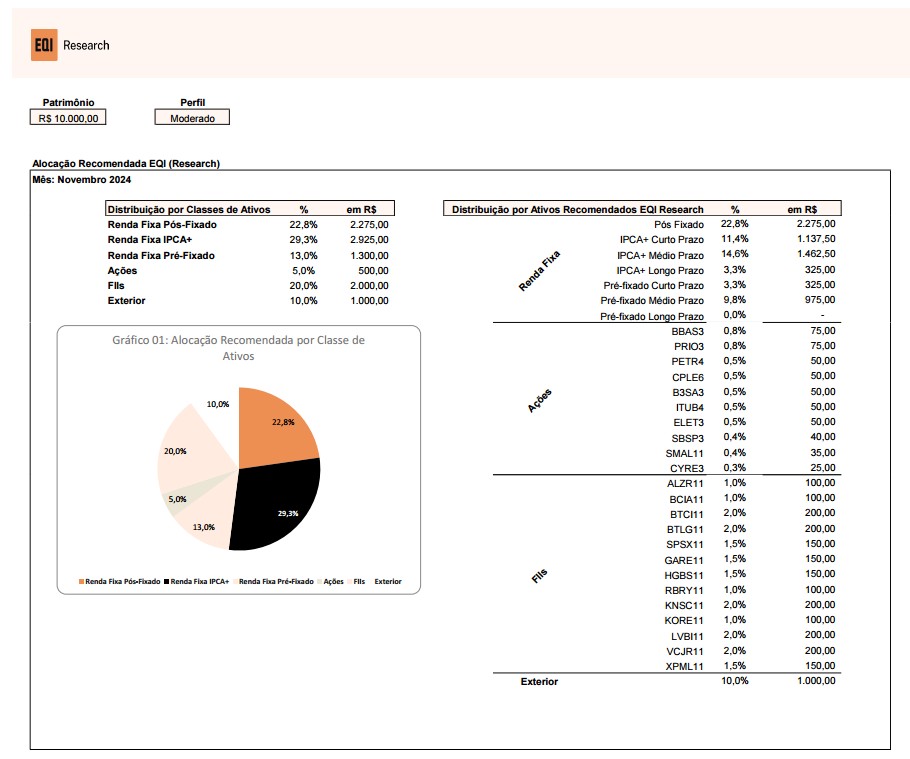Select the VCJR11 fund ticker

(x=685, y=651)
